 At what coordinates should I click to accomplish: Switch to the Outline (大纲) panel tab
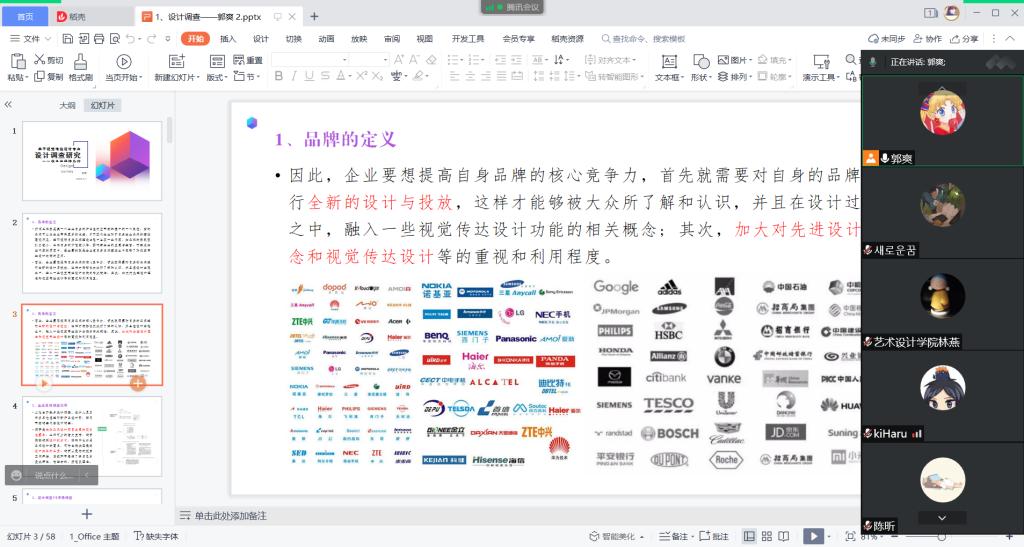(67, 105)
